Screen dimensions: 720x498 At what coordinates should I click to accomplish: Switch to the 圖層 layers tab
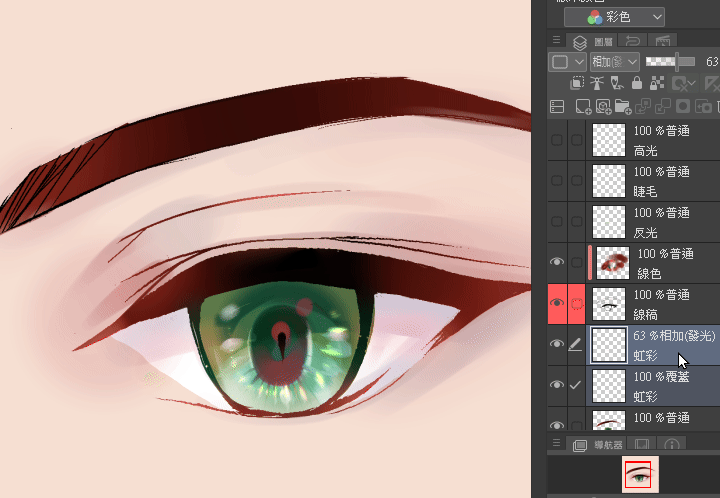(592, 41)
